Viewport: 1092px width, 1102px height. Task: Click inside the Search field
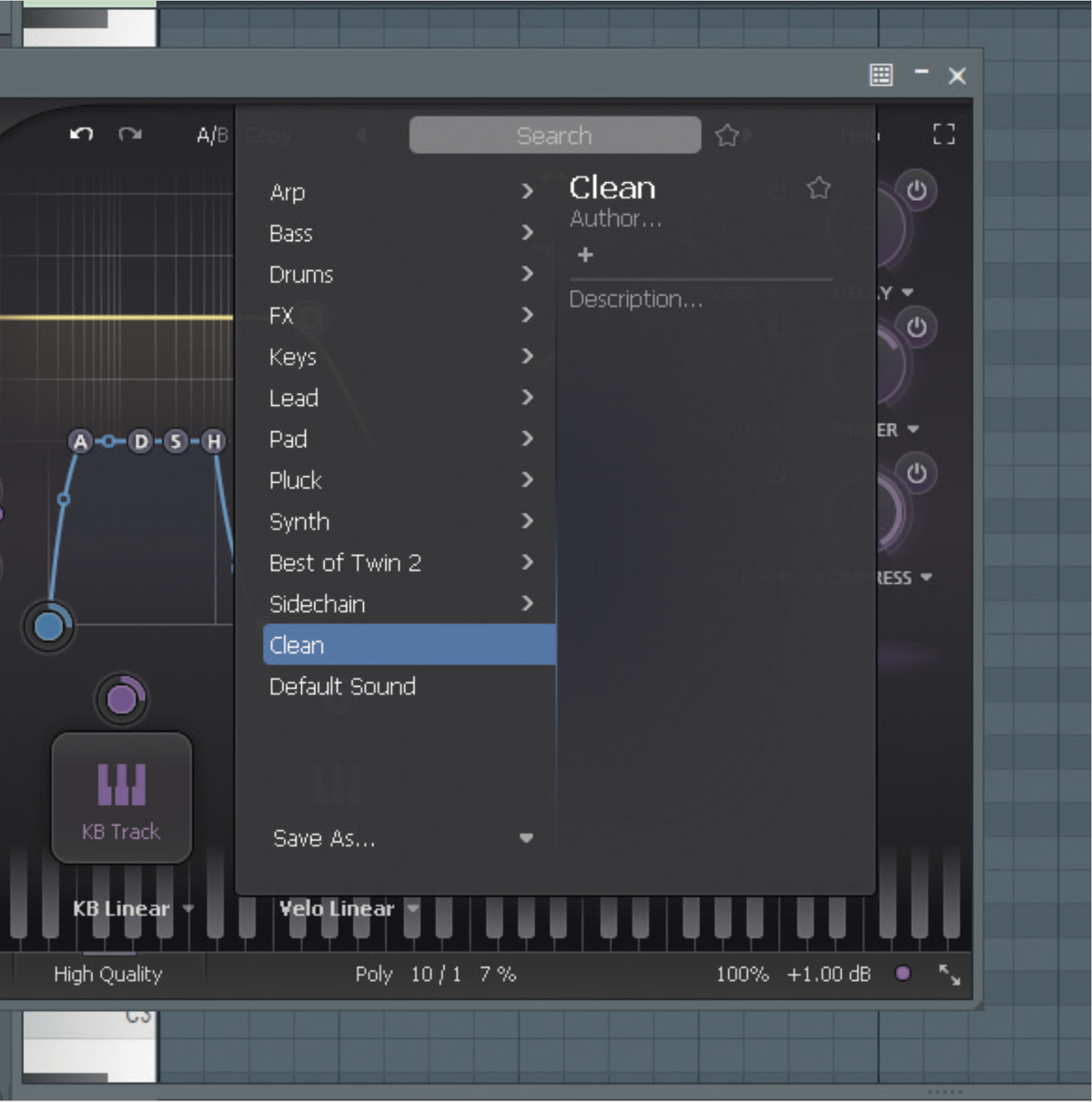click(x=554, y=135)
